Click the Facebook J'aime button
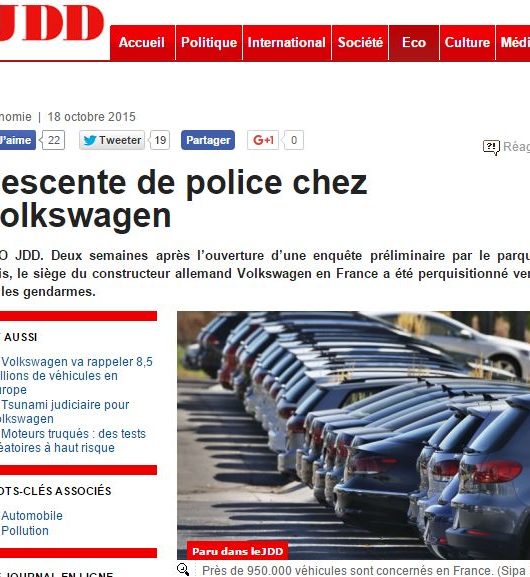 click(17, 140)
